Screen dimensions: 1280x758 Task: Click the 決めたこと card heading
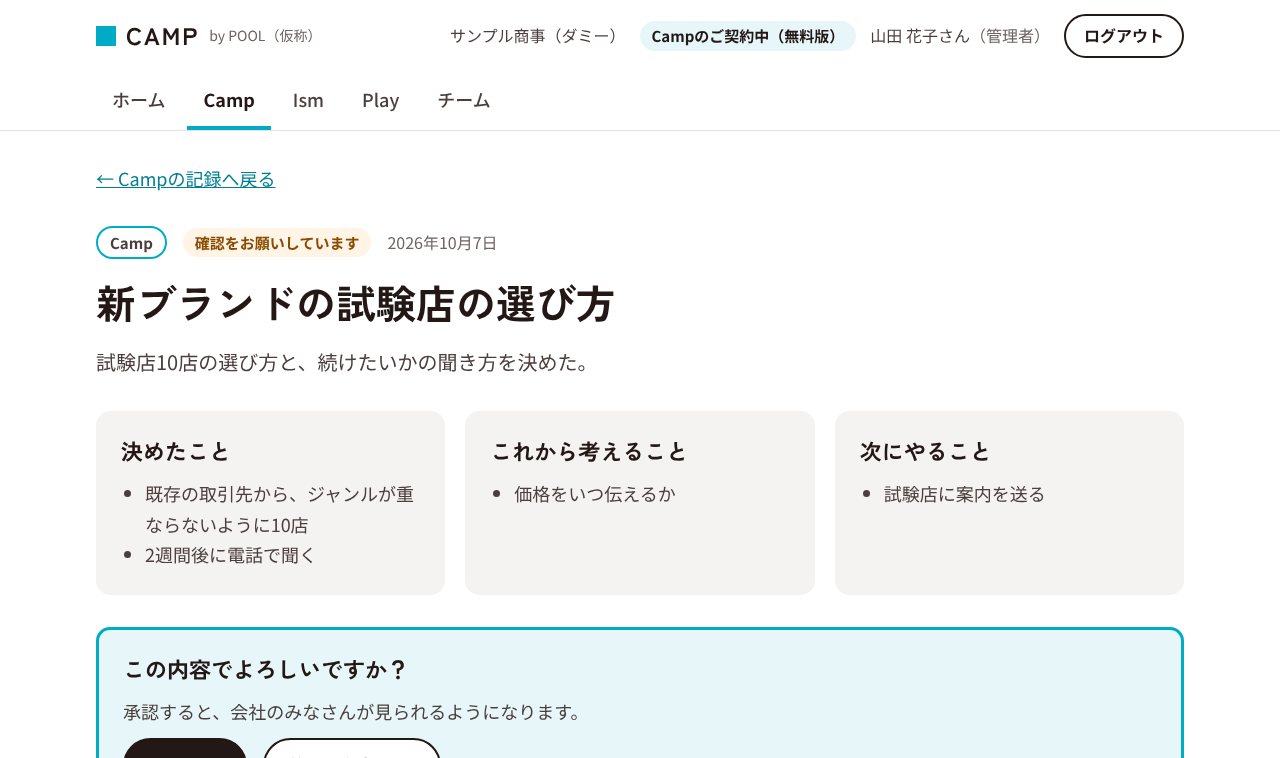176,451
